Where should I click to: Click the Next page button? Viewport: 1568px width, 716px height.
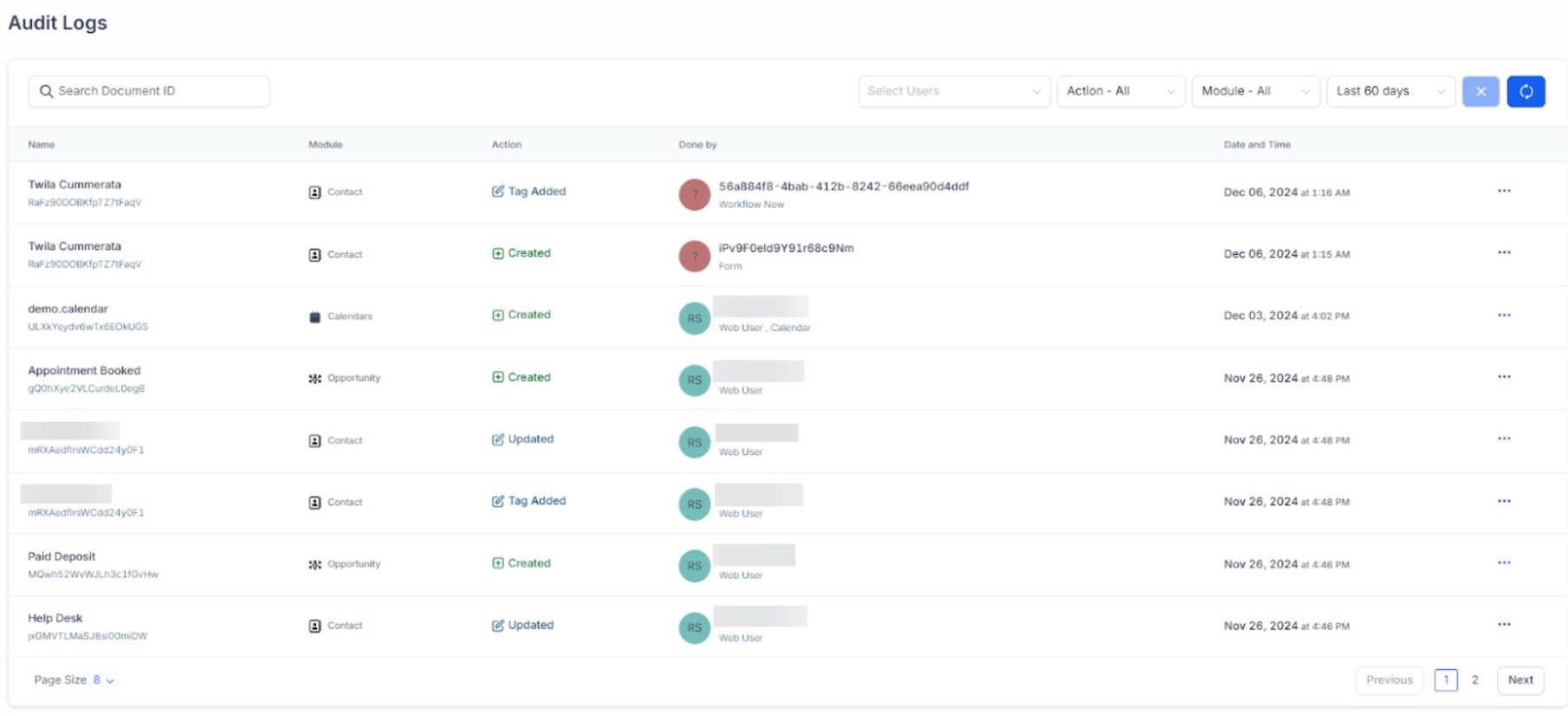(x=1520, y=680)
